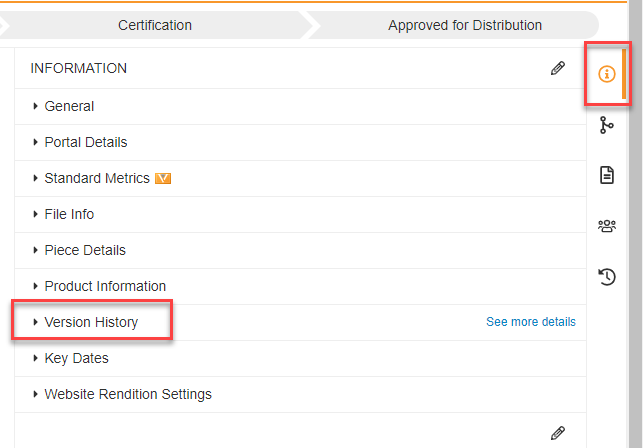Viewport: 643px width, 448px height.
Task: Open the relationships branch icon in sidebar
Action: pyautogui.click(x=606, y=125)
